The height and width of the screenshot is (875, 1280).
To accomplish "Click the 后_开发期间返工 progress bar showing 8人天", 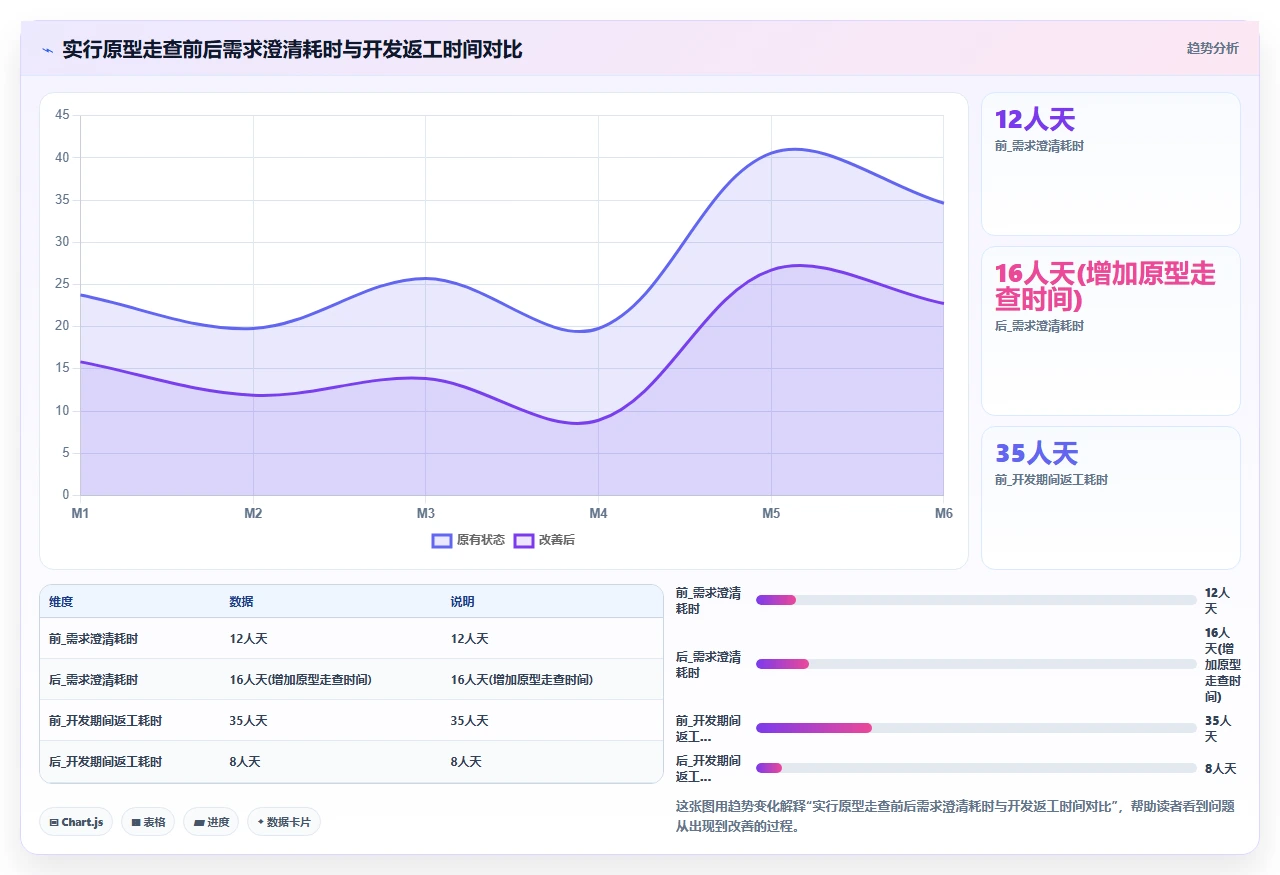I will (x=976, y=768).
